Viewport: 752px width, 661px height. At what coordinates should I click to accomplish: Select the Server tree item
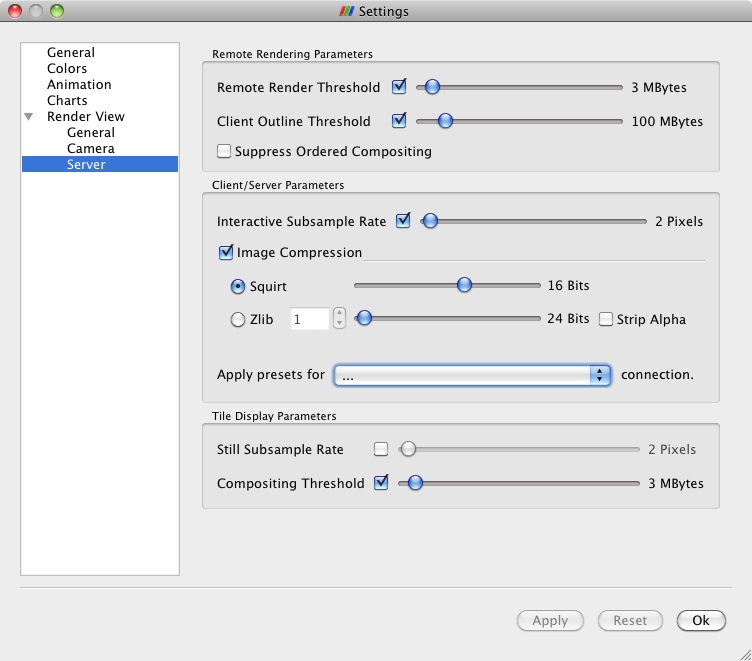(x=100, y=164)
